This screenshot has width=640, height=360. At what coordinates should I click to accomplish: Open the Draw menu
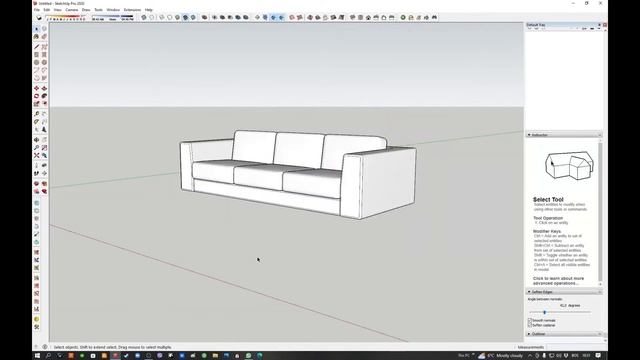(86, 10)
